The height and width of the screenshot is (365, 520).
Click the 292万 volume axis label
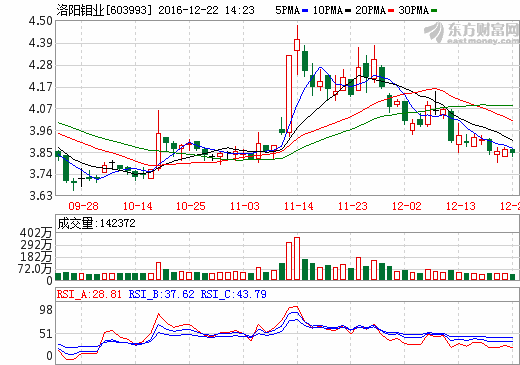coord(36,245)
